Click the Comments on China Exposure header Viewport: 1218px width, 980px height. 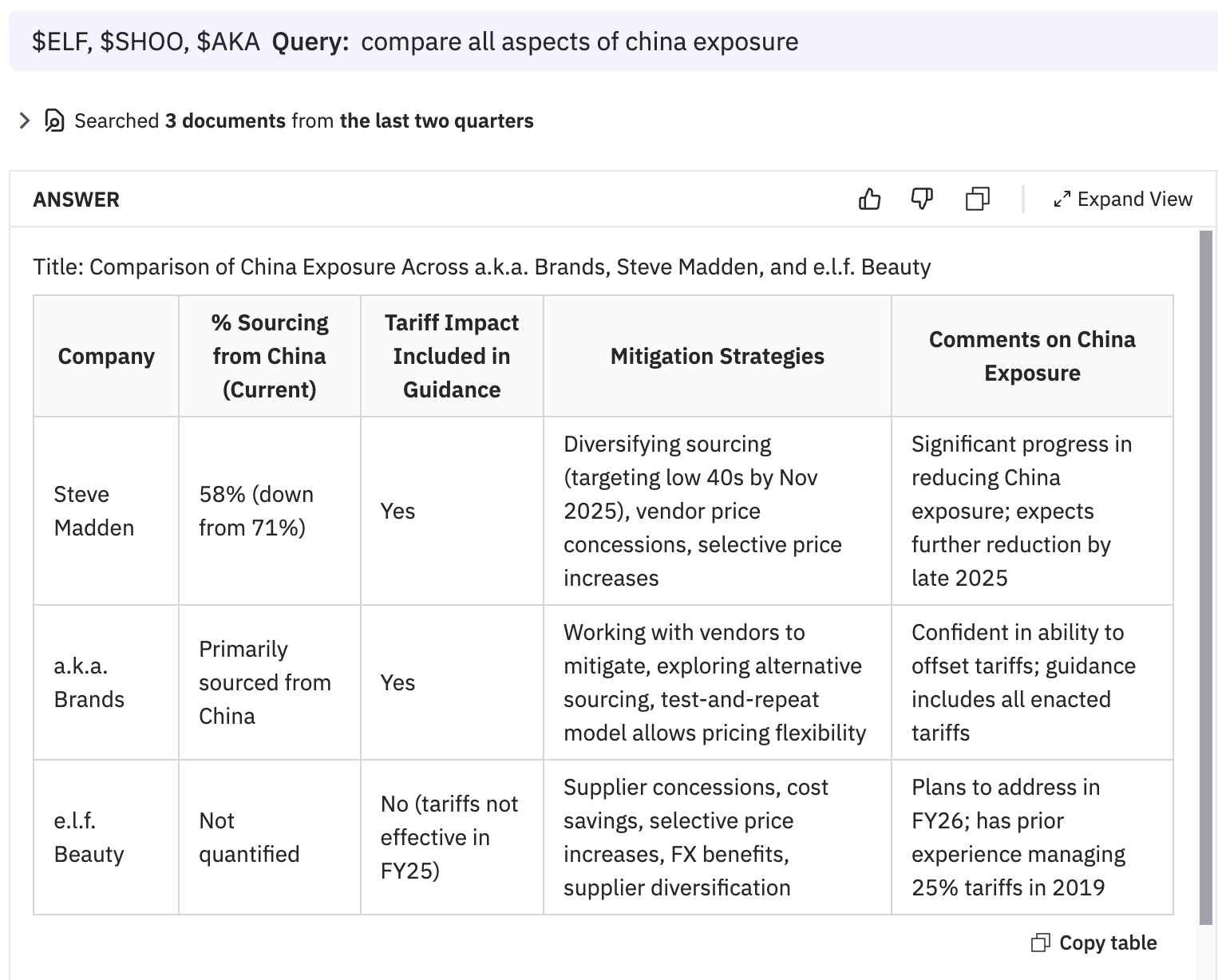[x=1031, y=356]
